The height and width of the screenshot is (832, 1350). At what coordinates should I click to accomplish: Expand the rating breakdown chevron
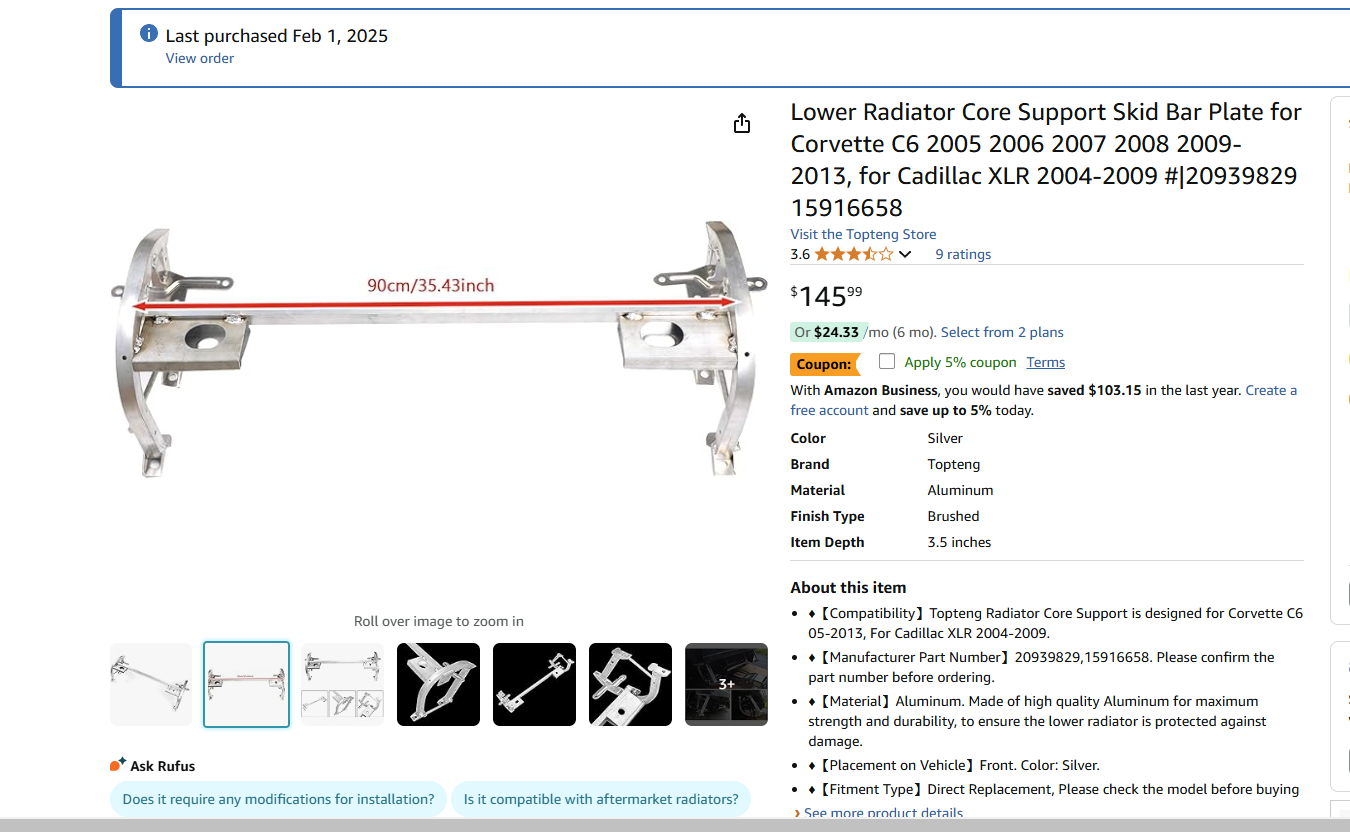pyautogui.click(x=905, y=254)
